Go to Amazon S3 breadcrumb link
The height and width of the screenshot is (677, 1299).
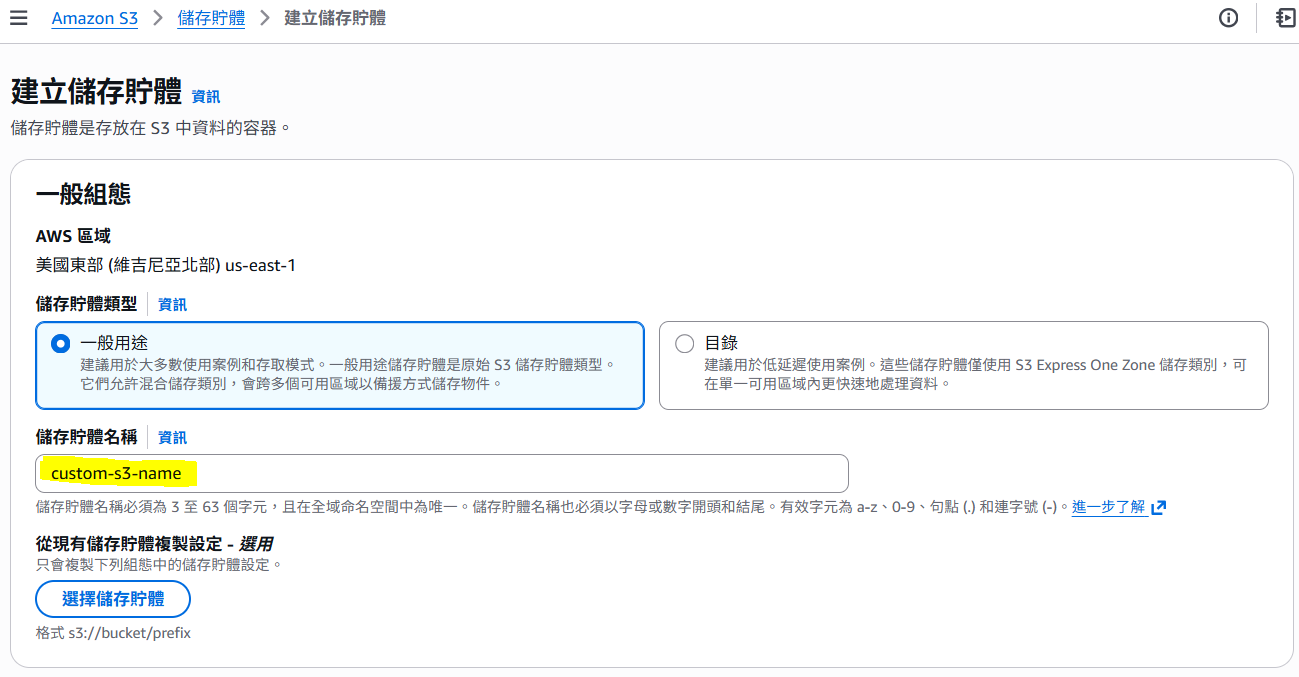(95, 18)
